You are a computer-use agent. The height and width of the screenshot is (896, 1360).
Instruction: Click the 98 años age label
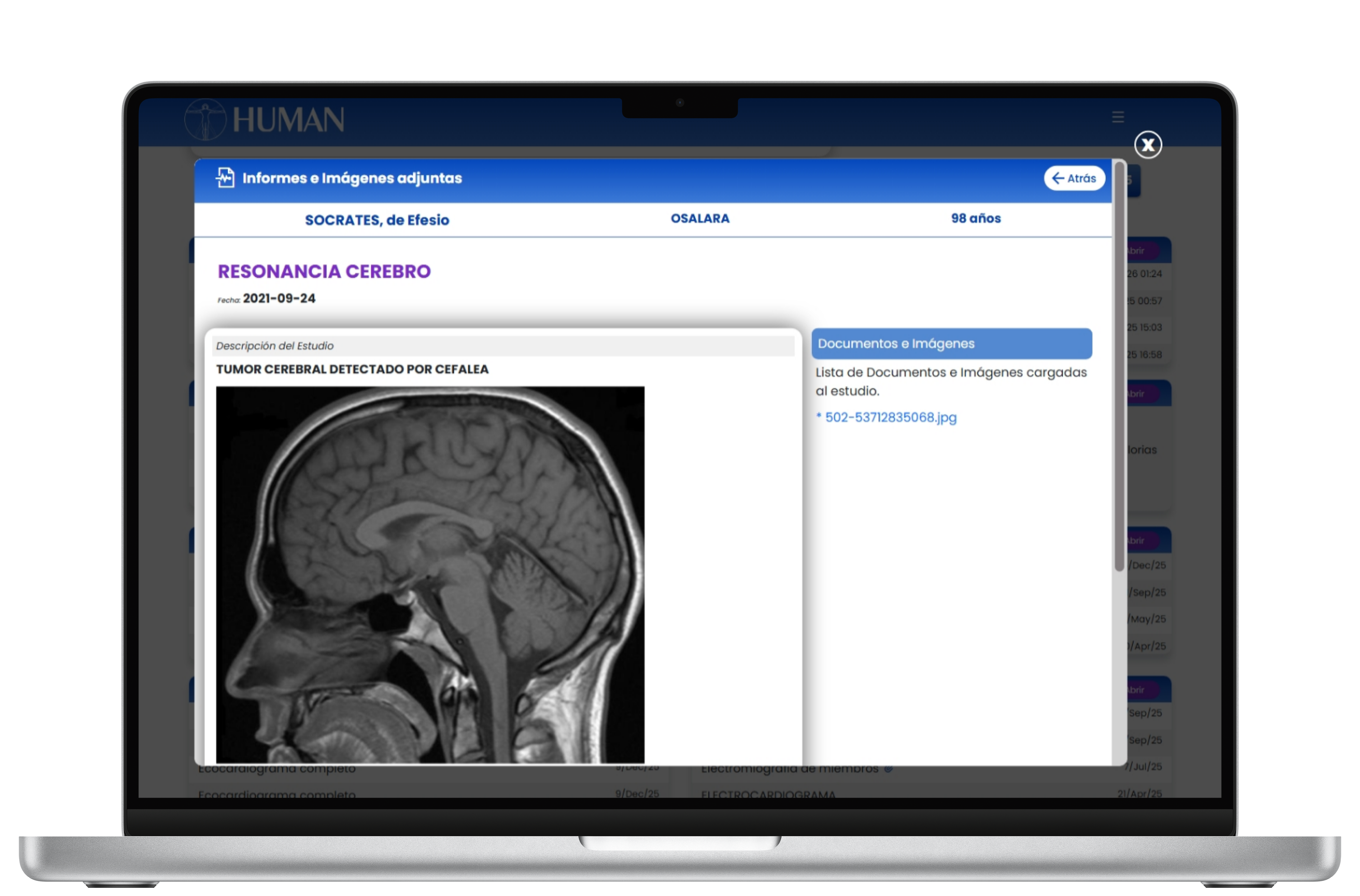click(x=976, y=218)
